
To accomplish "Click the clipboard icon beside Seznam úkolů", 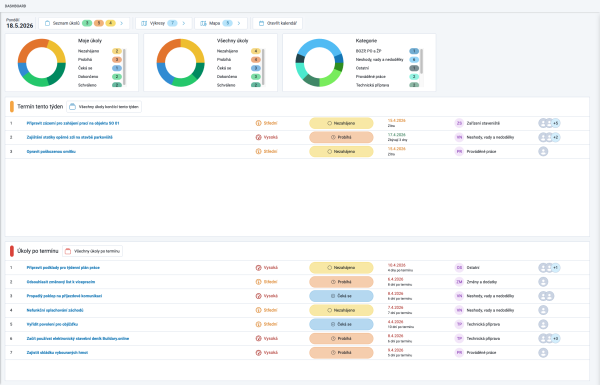I will [x=47, y=23].
